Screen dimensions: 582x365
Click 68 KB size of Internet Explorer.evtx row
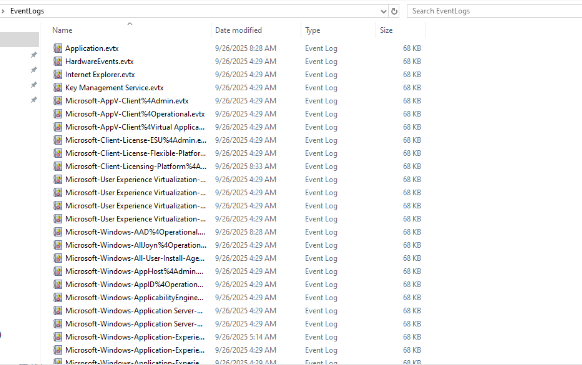point(412,74)
